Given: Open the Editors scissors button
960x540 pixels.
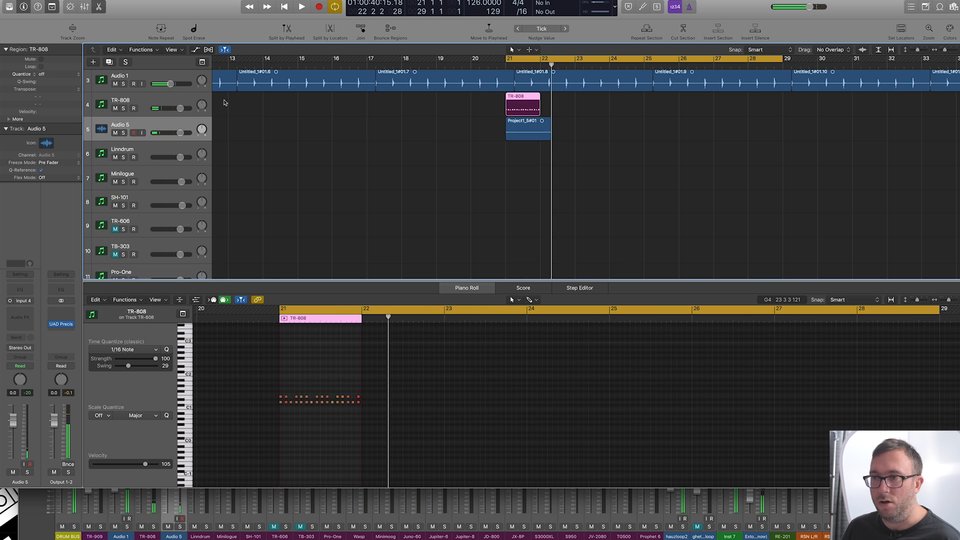Looking at the screenshot, I should click(99, 7).
